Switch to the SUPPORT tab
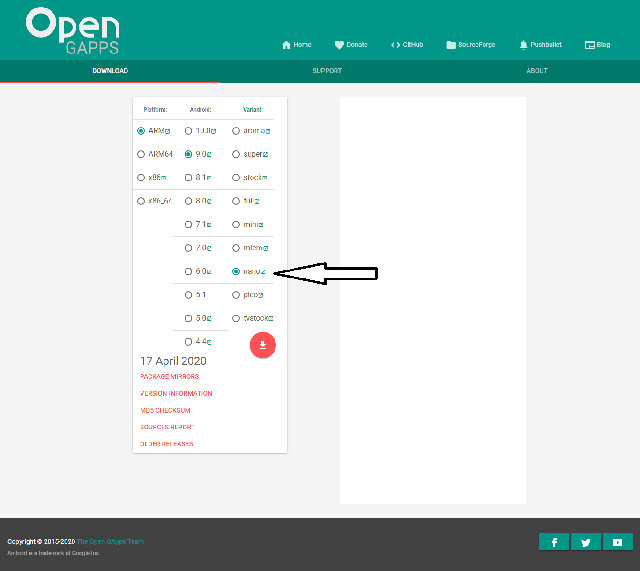The height and width of the screenshot is (571, 640). pos(327,71)
